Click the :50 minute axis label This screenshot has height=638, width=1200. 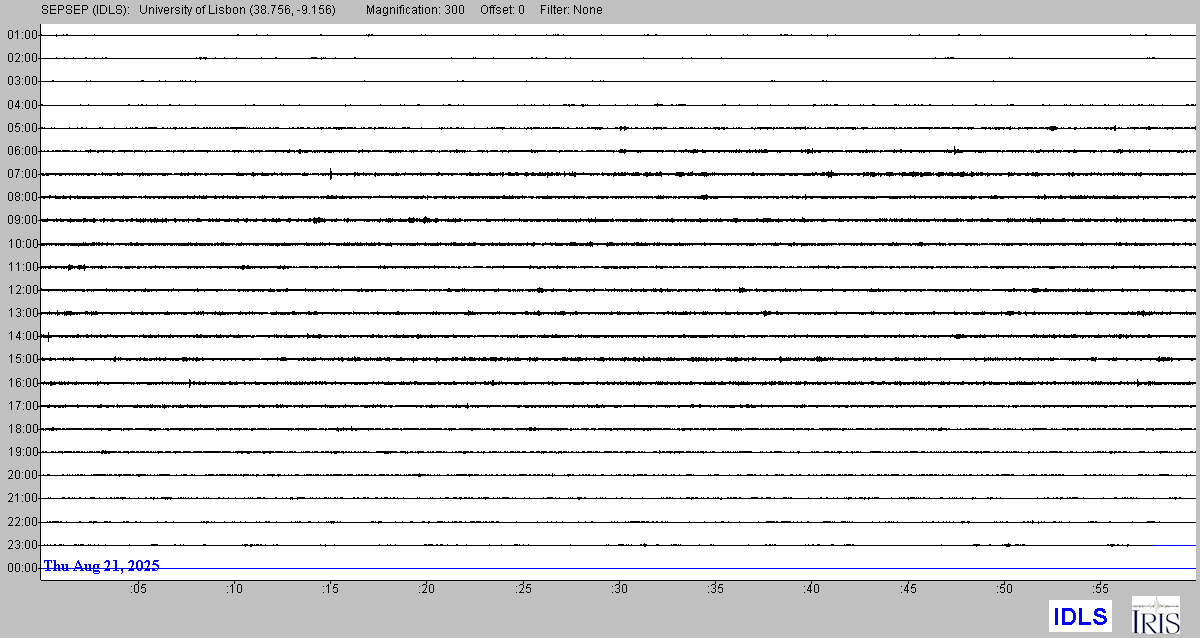tap(1007, 590)
